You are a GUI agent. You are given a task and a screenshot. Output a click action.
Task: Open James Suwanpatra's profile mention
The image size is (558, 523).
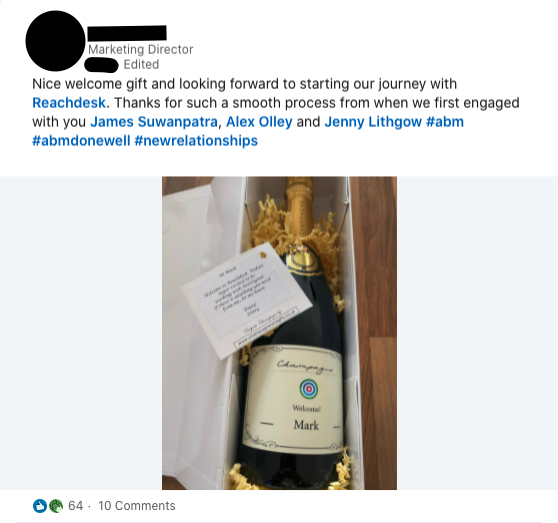click(x=154, y=122)
